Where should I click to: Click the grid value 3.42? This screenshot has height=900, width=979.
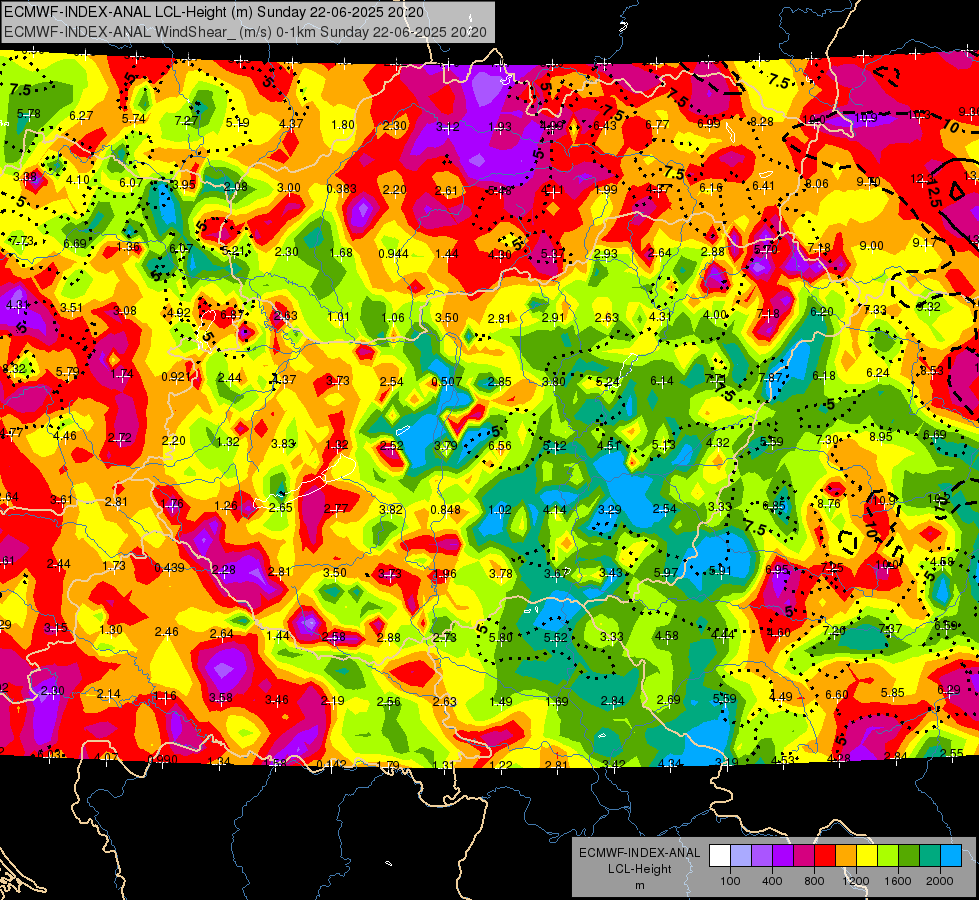pos(614,764)
